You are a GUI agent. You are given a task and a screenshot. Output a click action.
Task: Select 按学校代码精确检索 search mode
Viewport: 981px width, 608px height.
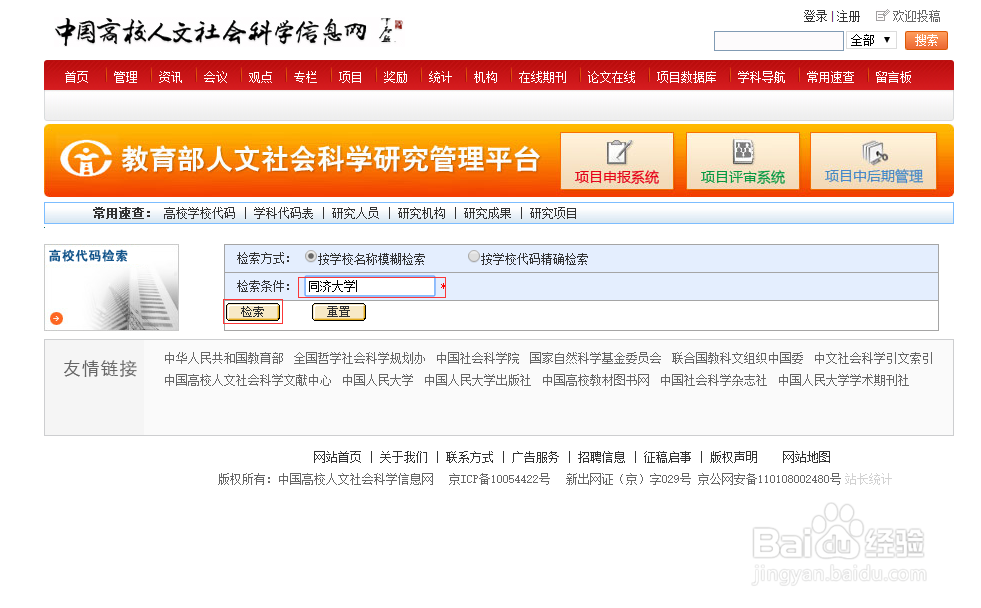click(473, 256)
